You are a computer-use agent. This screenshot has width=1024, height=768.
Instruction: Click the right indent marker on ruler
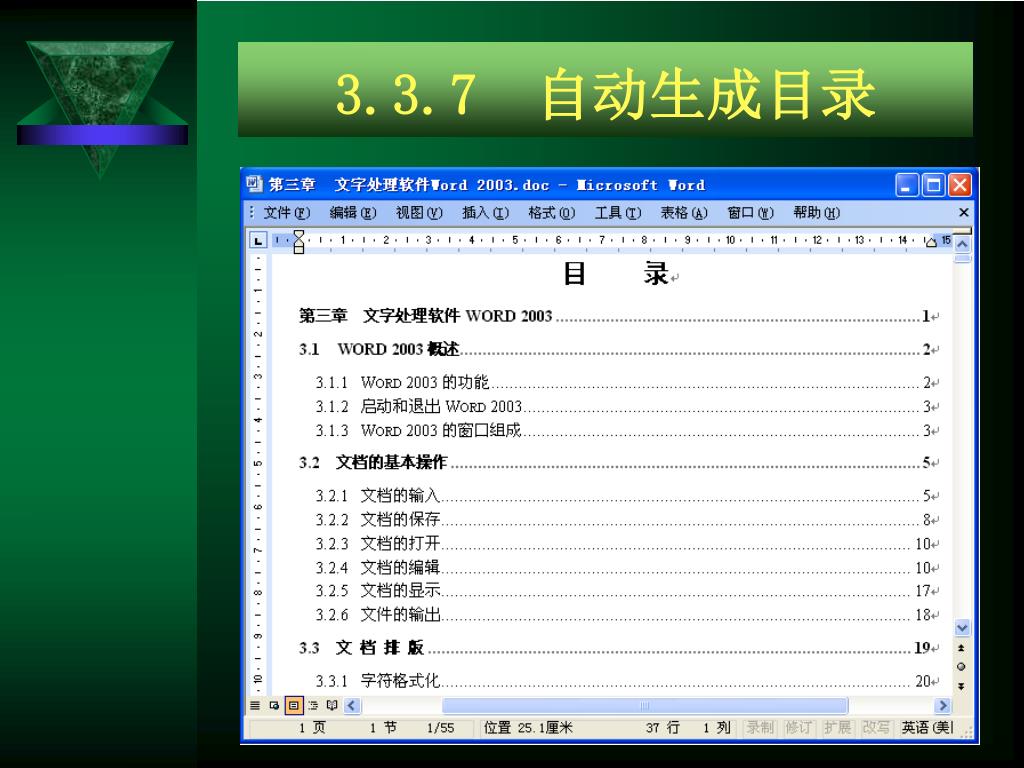click(x=931, y=243)
